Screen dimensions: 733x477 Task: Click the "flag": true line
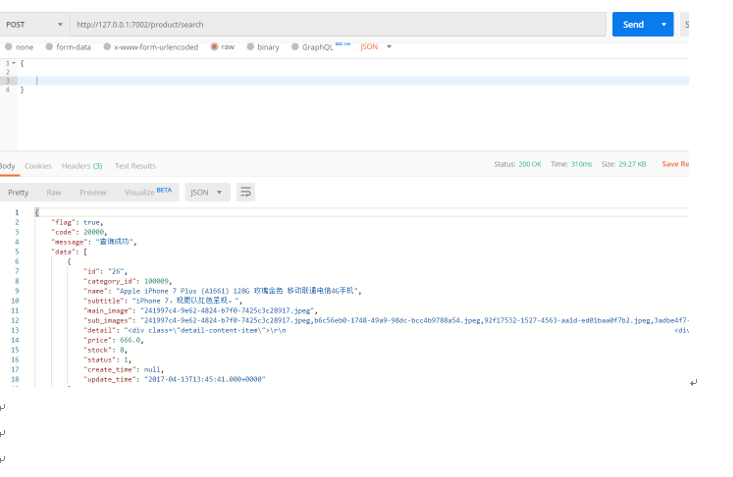77,222
